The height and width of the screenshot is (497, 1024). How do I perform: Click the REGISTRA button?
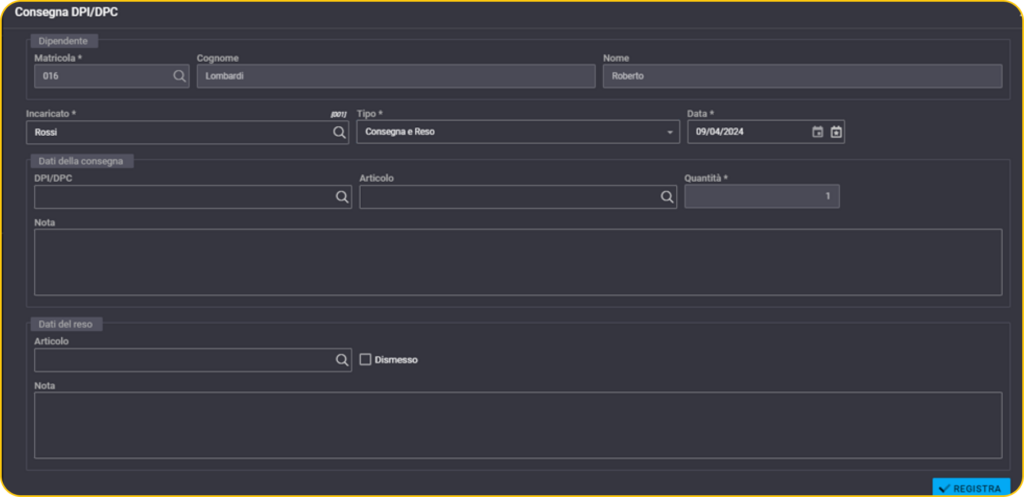pyautogui.click(x=971, y=488)
